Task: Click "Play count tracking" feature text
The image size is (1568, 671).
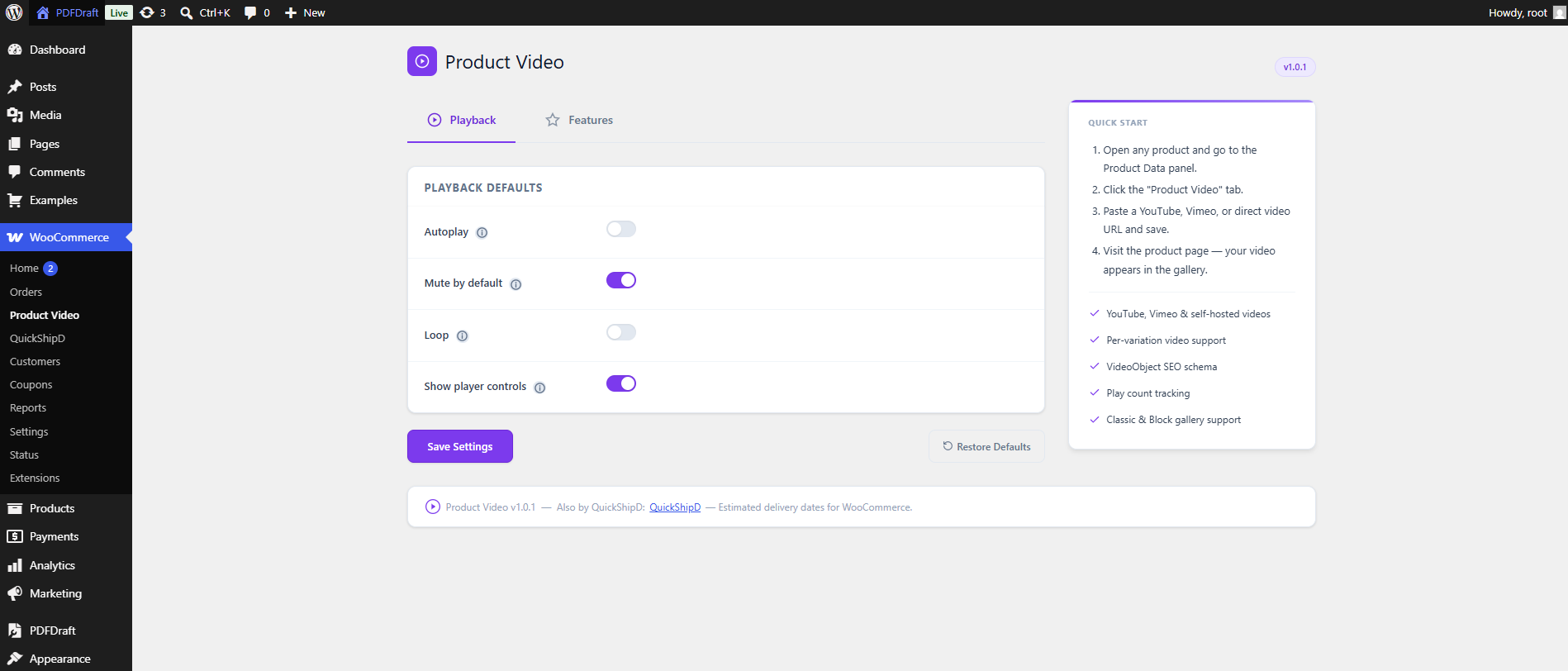Action: 1148,393
